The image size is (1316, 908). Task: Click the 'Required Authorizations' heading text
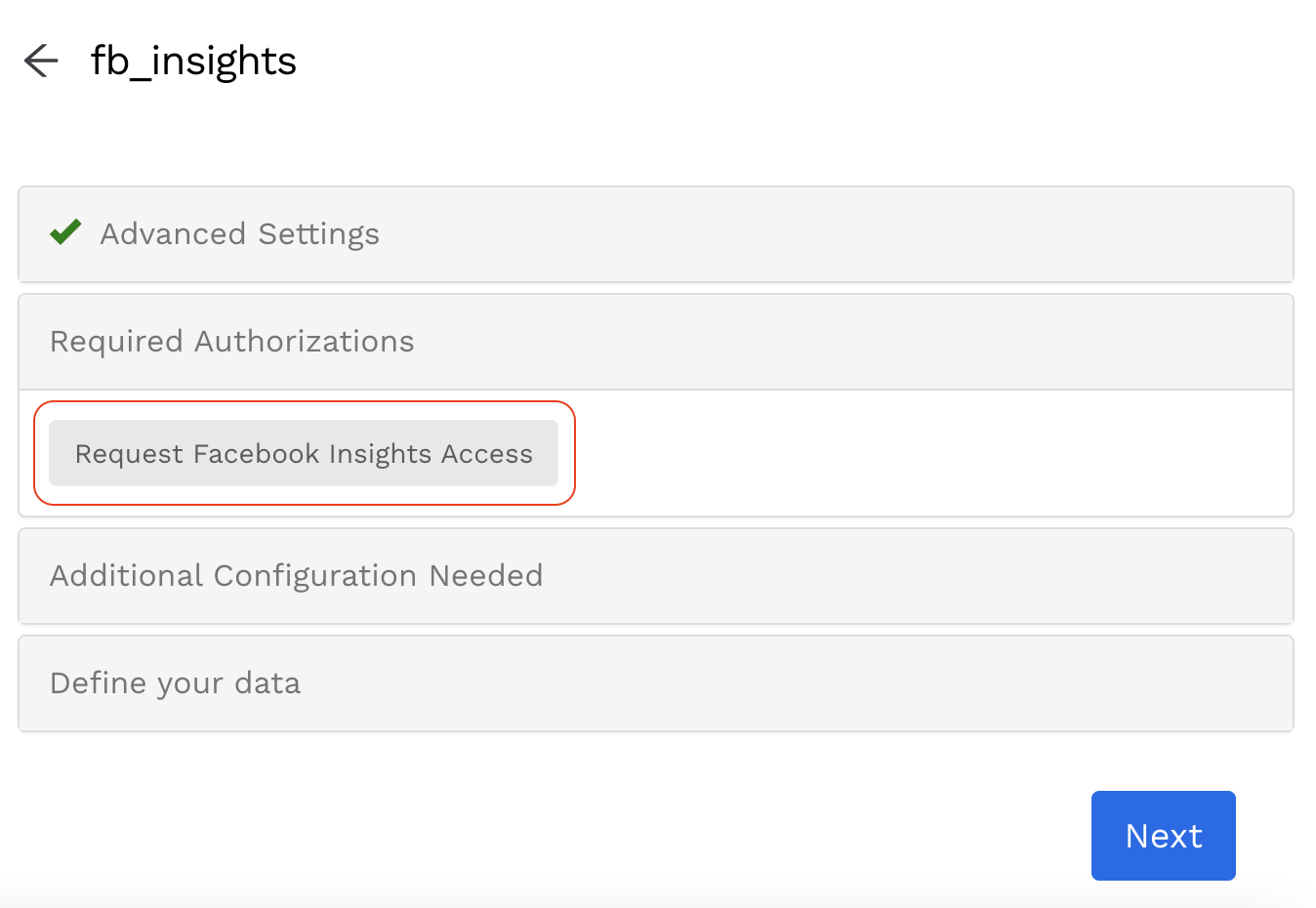[232, 342]
